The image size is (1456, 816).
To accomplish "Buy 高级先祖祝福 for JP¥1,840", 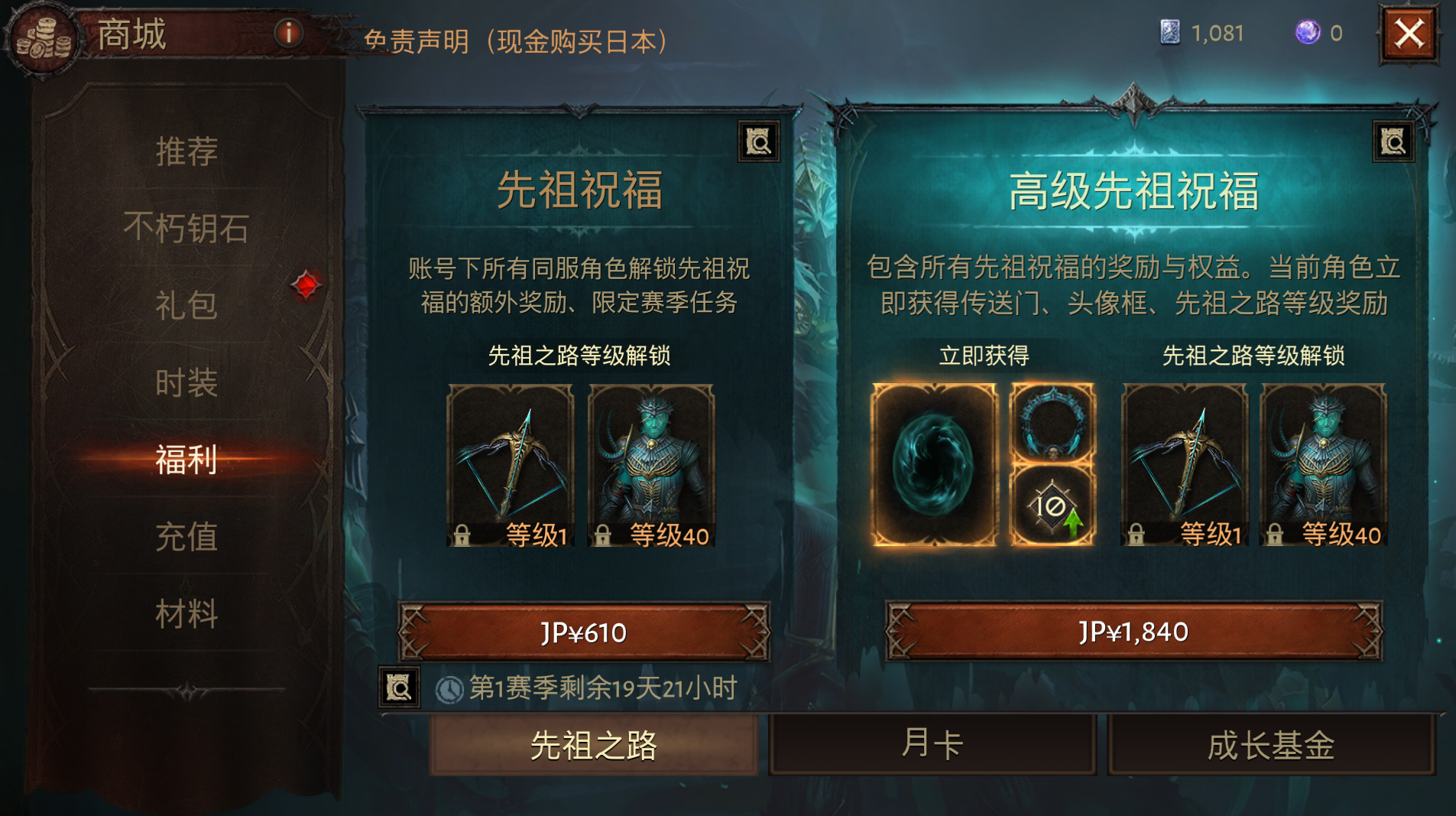I will pyautogui.click(x=1133, y=632).
